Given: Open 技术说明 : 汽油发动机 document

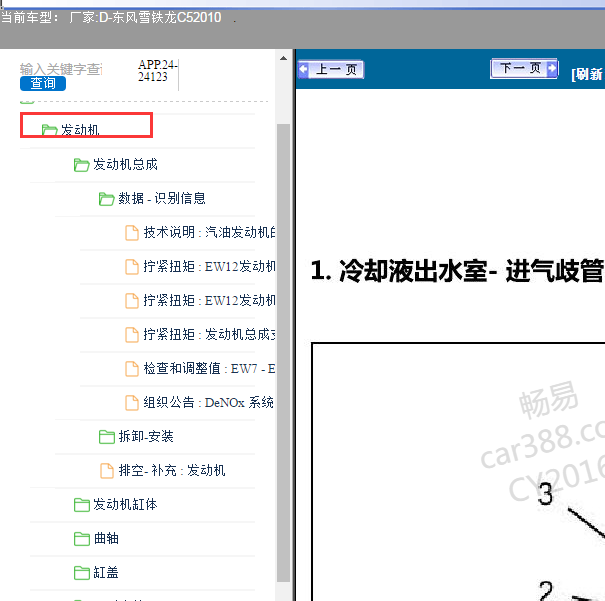Looking at the screenshot, I should click(209, 232).
